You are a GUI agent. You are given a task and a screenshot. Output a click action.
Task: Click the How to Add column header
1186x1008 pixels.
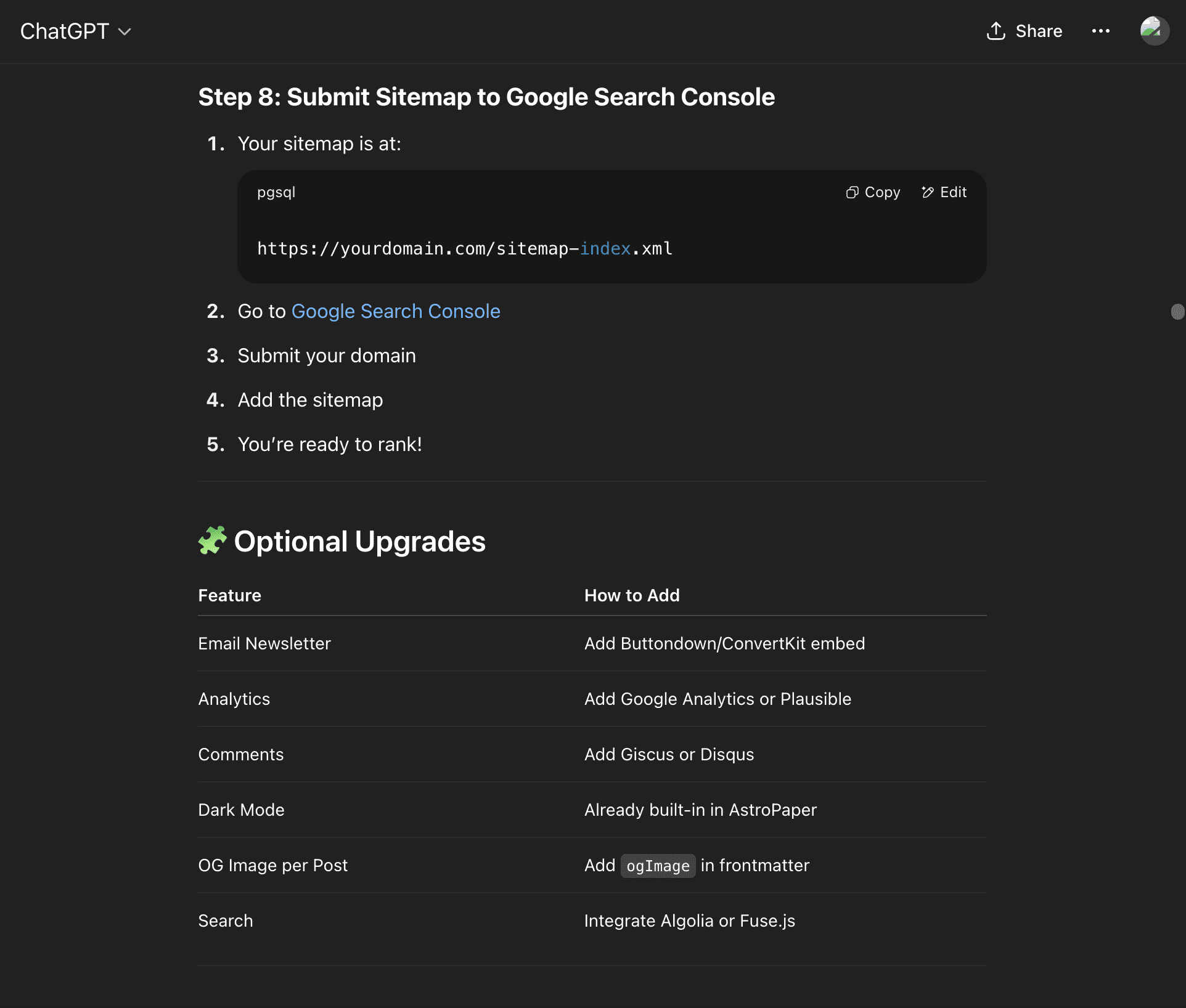click(x=632, y=595)
